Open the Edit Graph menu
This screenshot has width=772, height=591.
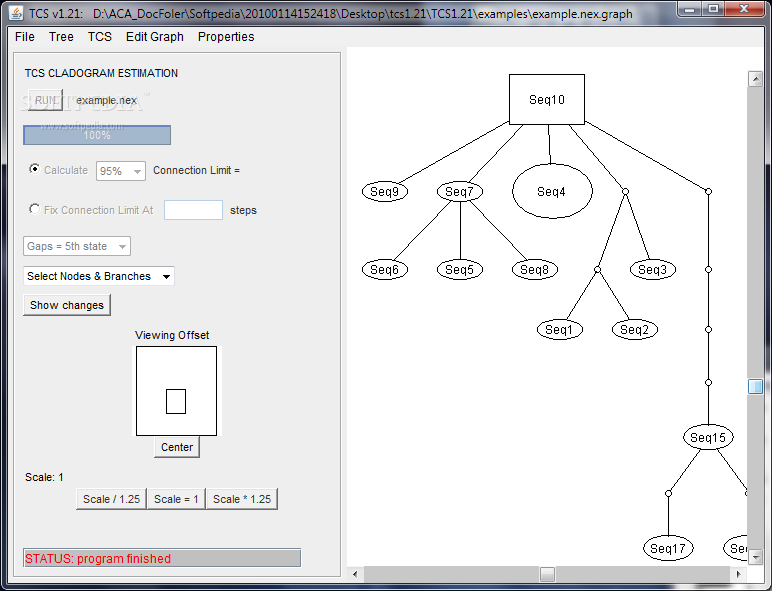click(x=155, y=37)
